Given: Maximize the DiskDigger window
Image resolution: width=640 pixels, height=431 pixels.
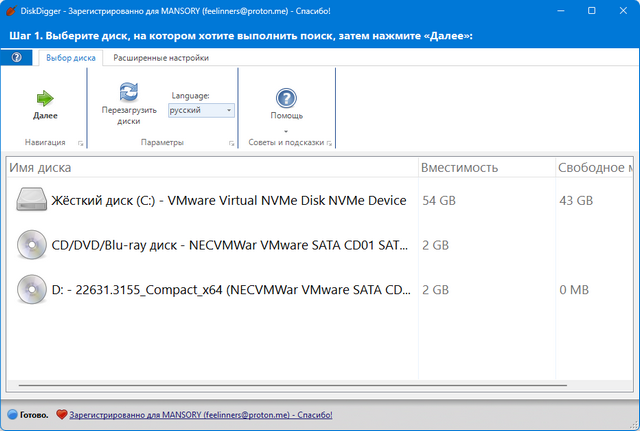Looking at the screenshot, I should point(591,11).
